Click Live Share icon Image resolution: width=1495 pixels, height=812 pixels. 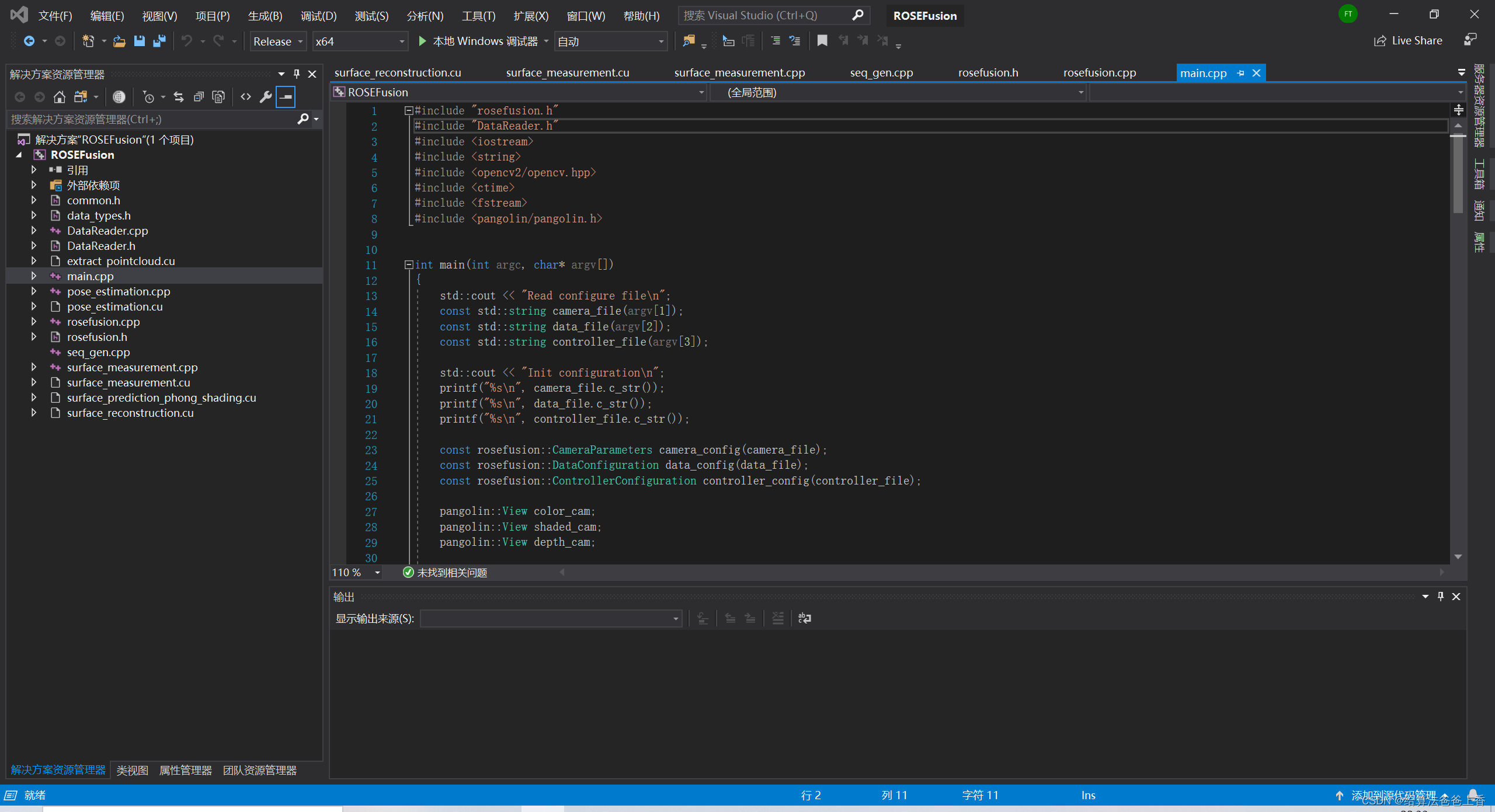(1379, 41)
